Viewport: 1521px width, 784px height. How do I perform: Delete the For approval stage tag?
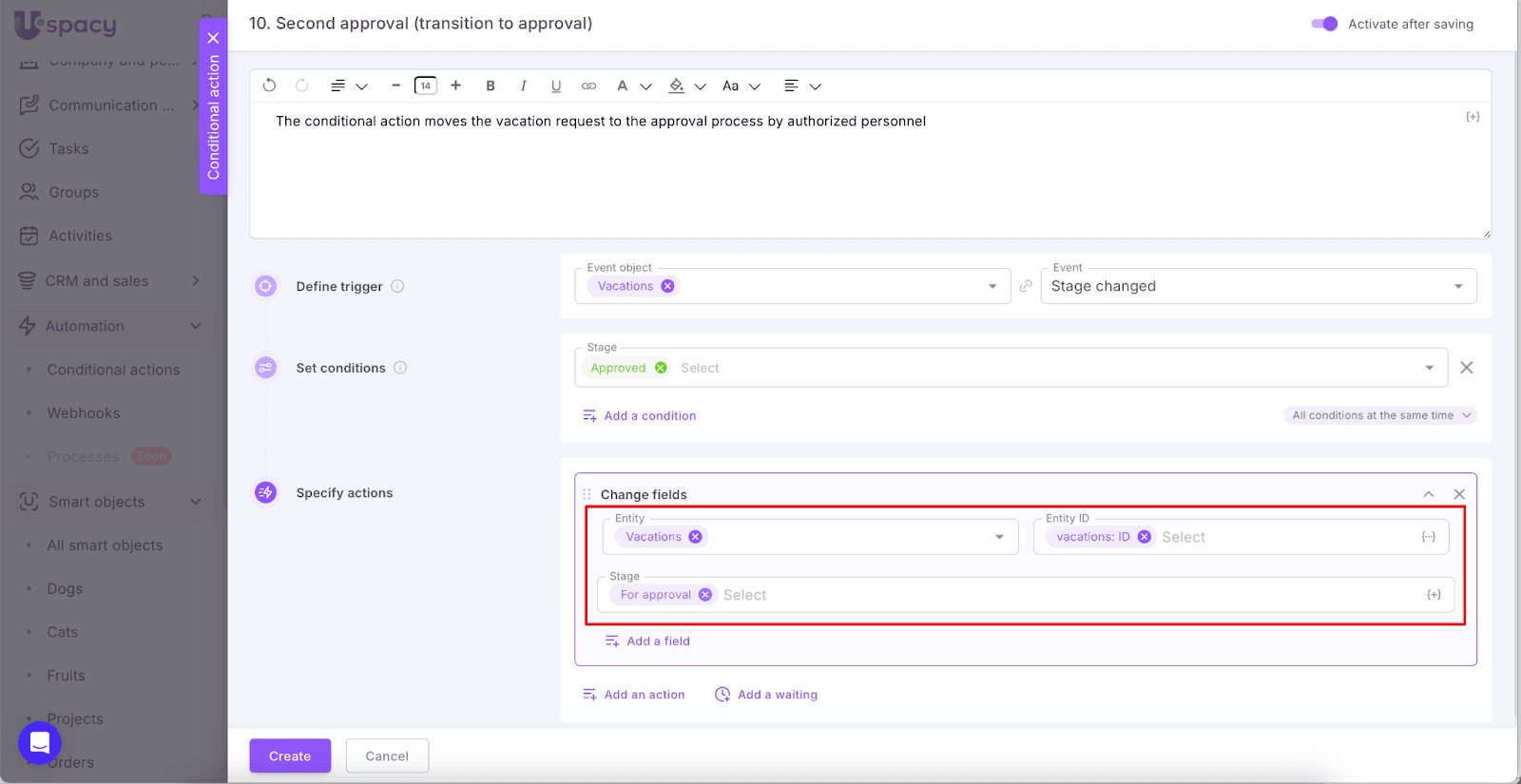[x=705, y=595]
